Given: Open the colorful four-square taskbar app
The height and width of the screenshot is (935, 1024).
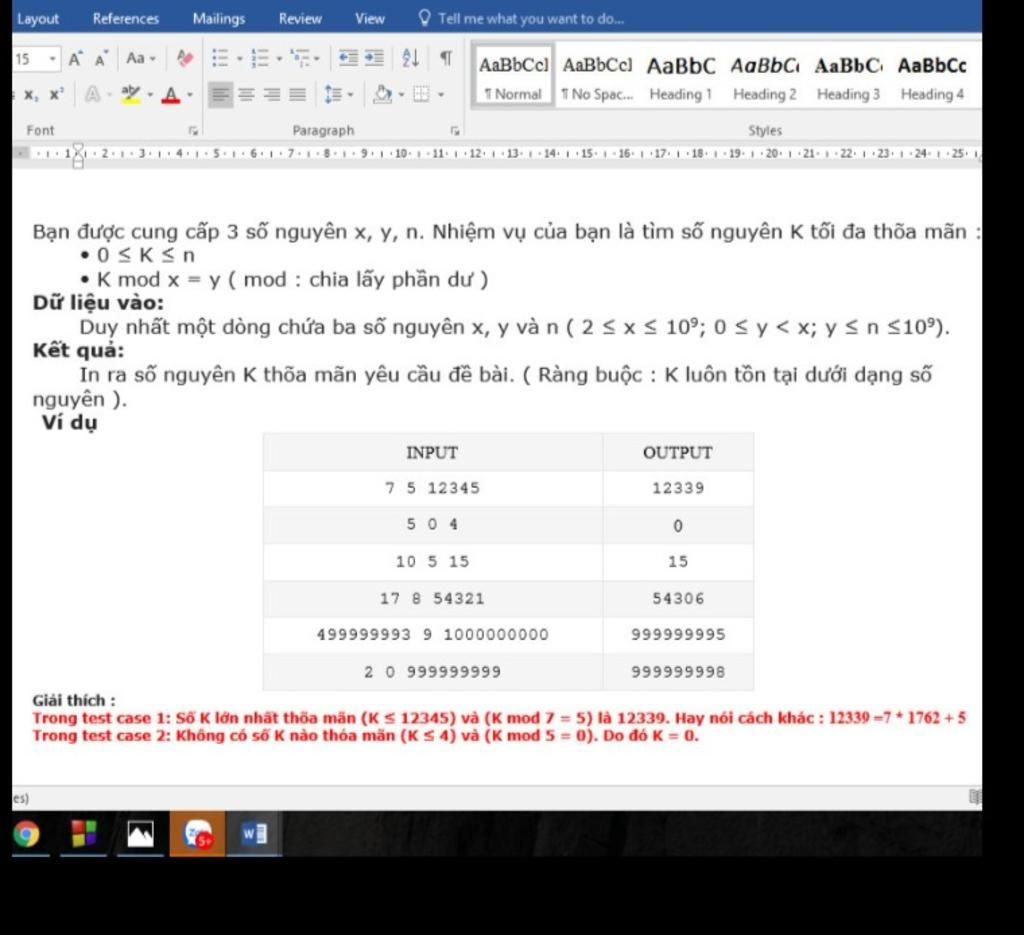Looking at the screenshot, I should coord(84,834).
